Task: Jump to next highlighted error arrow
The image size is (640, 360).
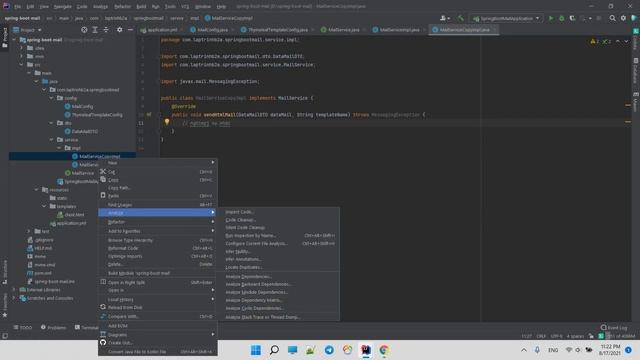Action: (x=626, y=42)
